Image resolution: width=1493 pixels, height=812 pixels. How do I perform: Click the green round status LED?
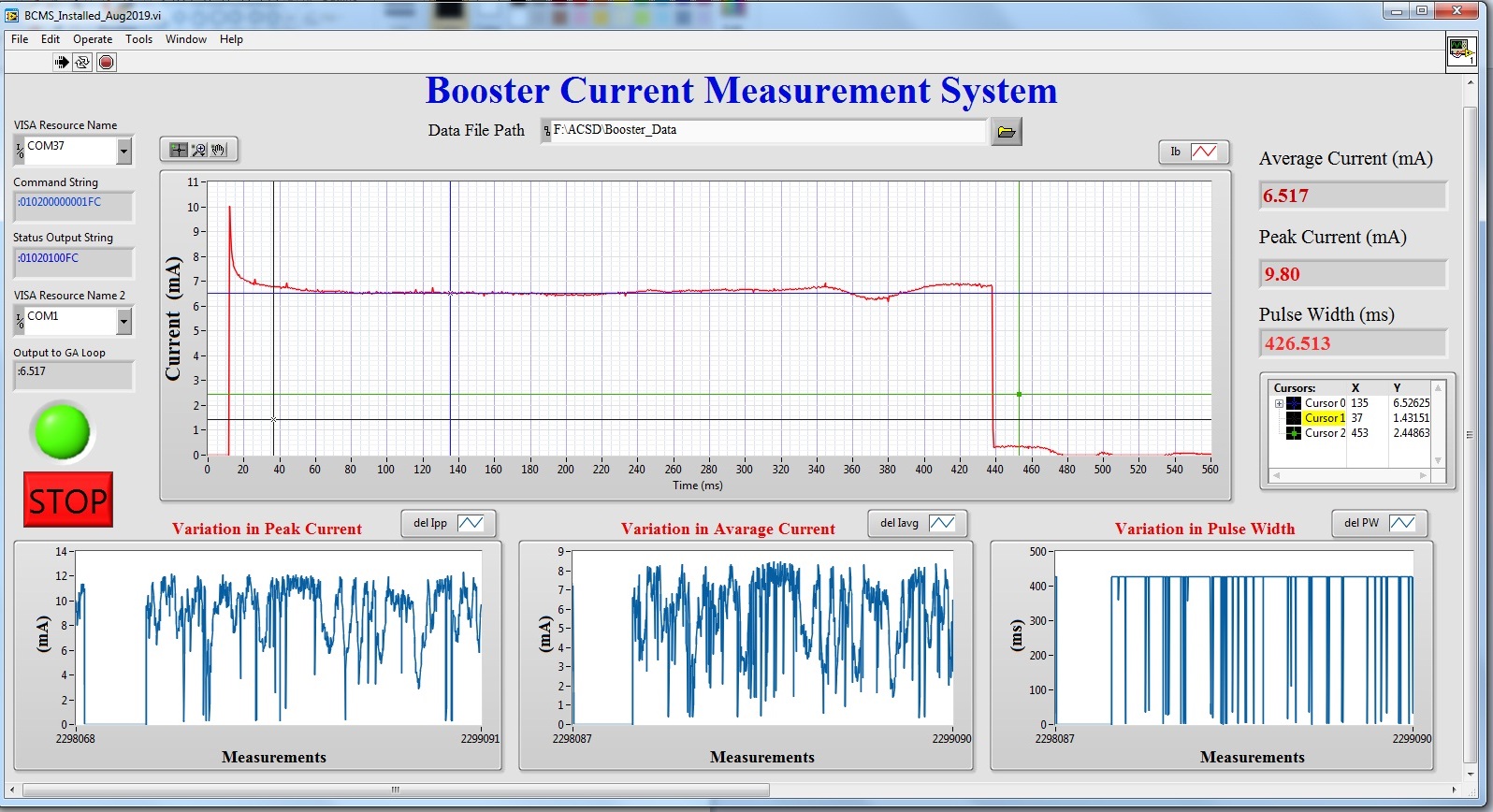click(62, 431)
